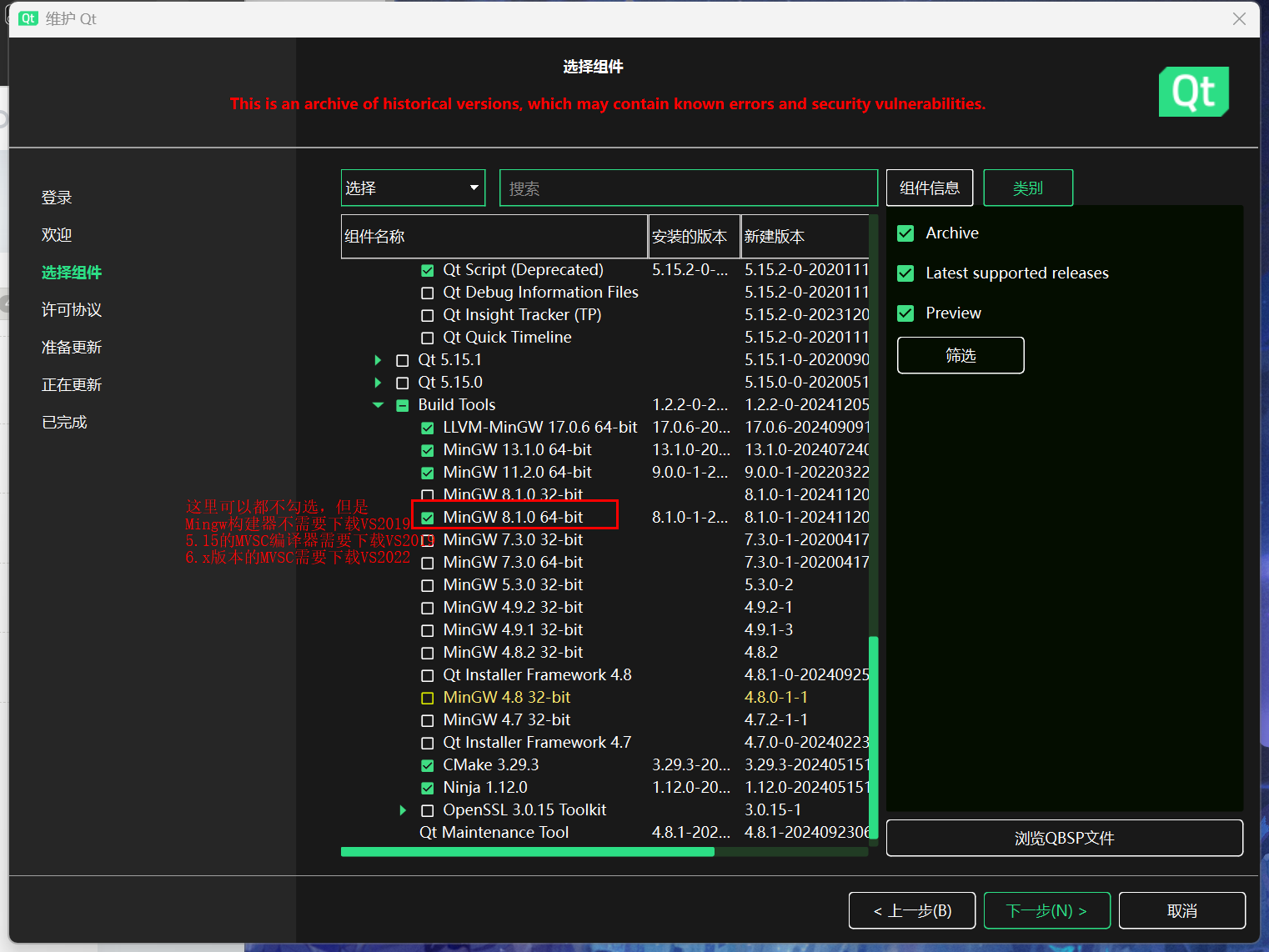The image size is (1269, 952).
Task: Collapse the Build Tools group
Action: [378, 405]
